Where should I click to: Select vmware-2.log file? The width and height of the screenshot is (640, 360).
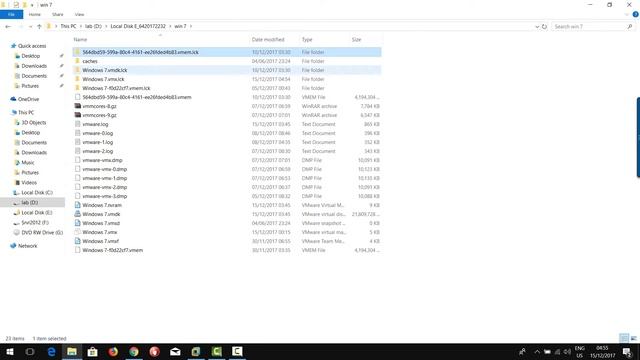[98, 151]
